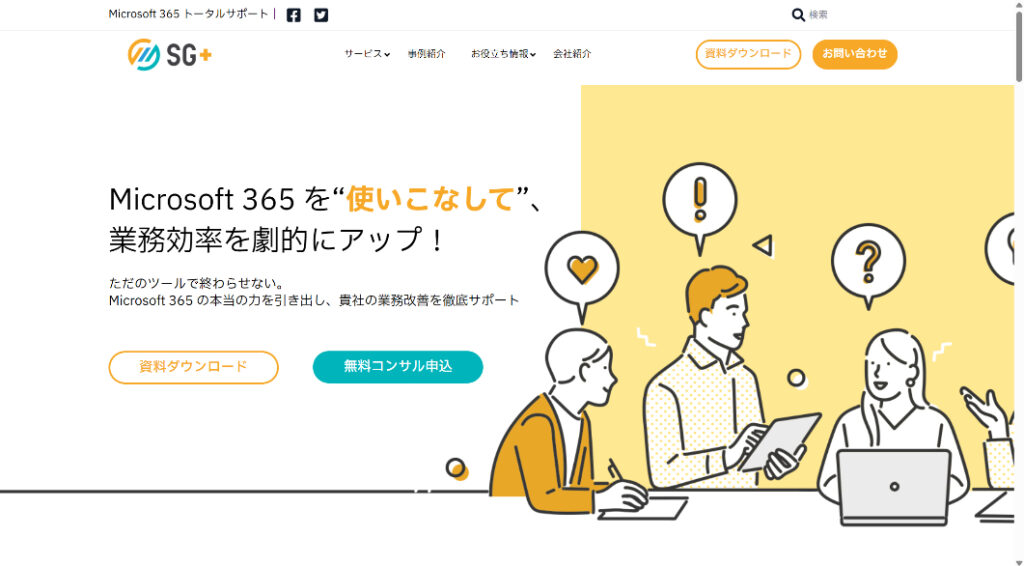Click the laptop illustration
Image resolution: width=1024 pixels, height=566 pixels.
[894, 486]
